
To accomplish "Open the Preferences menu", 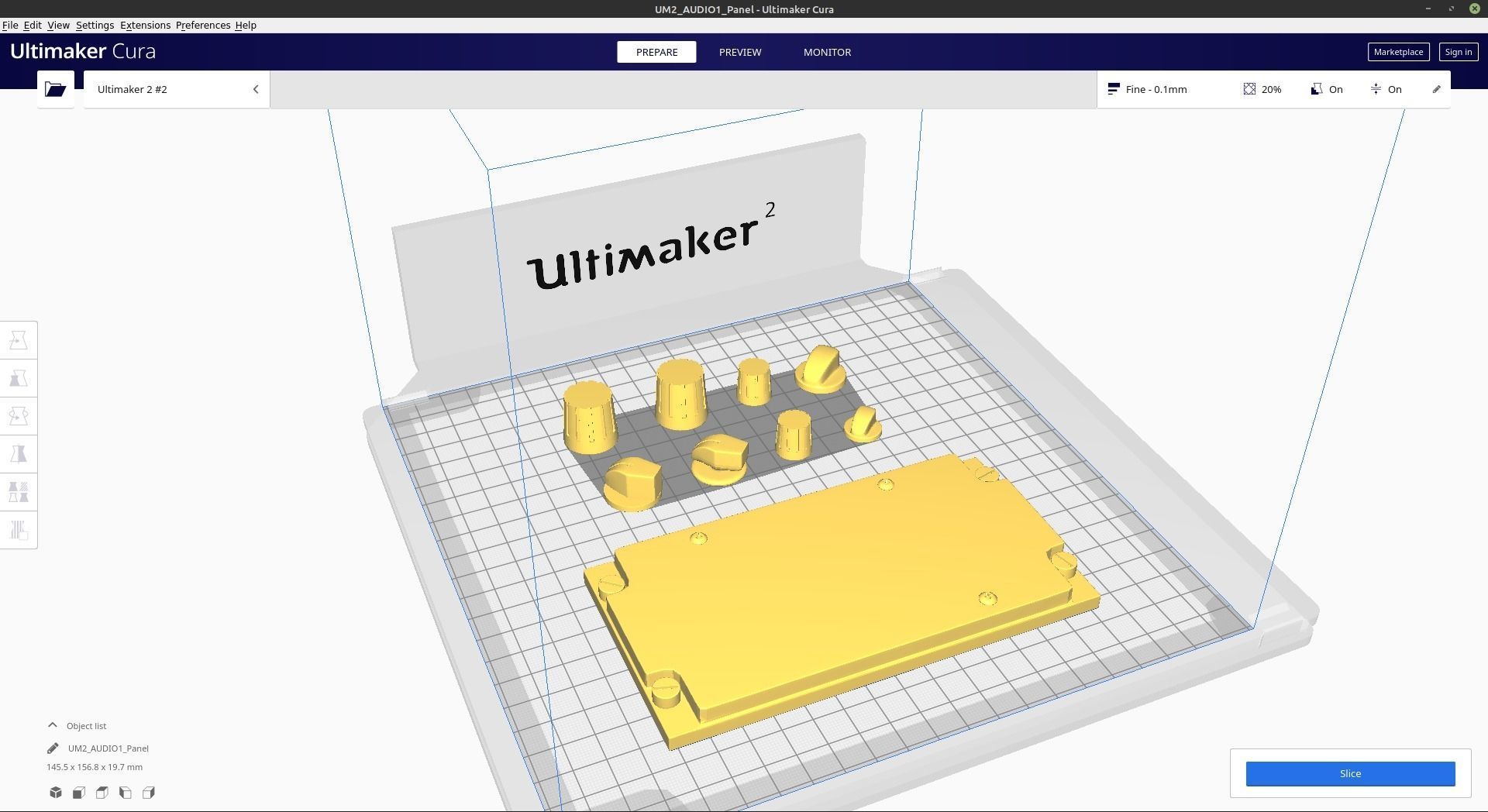I will (x=203, y=26).
